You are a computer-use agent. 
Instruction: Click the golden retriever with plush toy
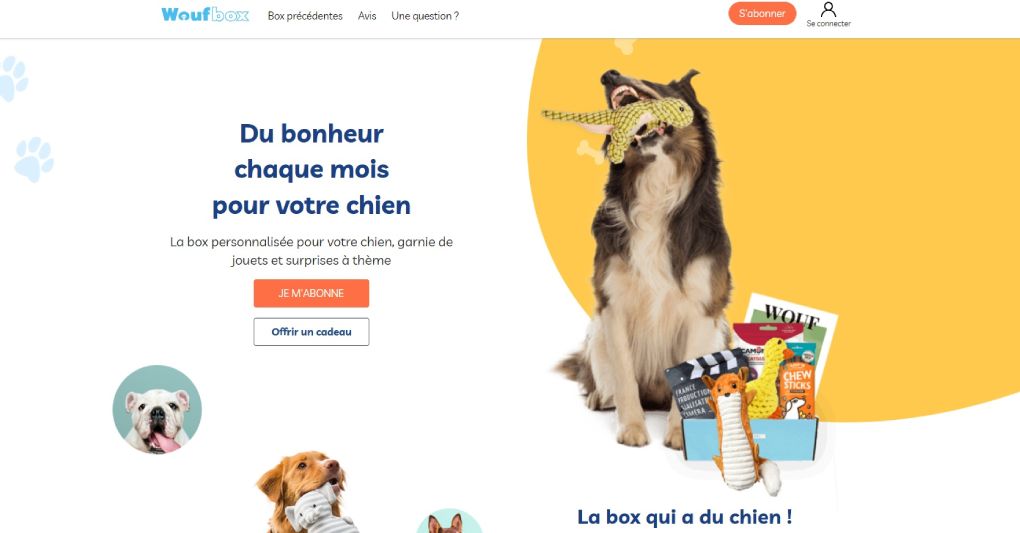coord(306,492)
